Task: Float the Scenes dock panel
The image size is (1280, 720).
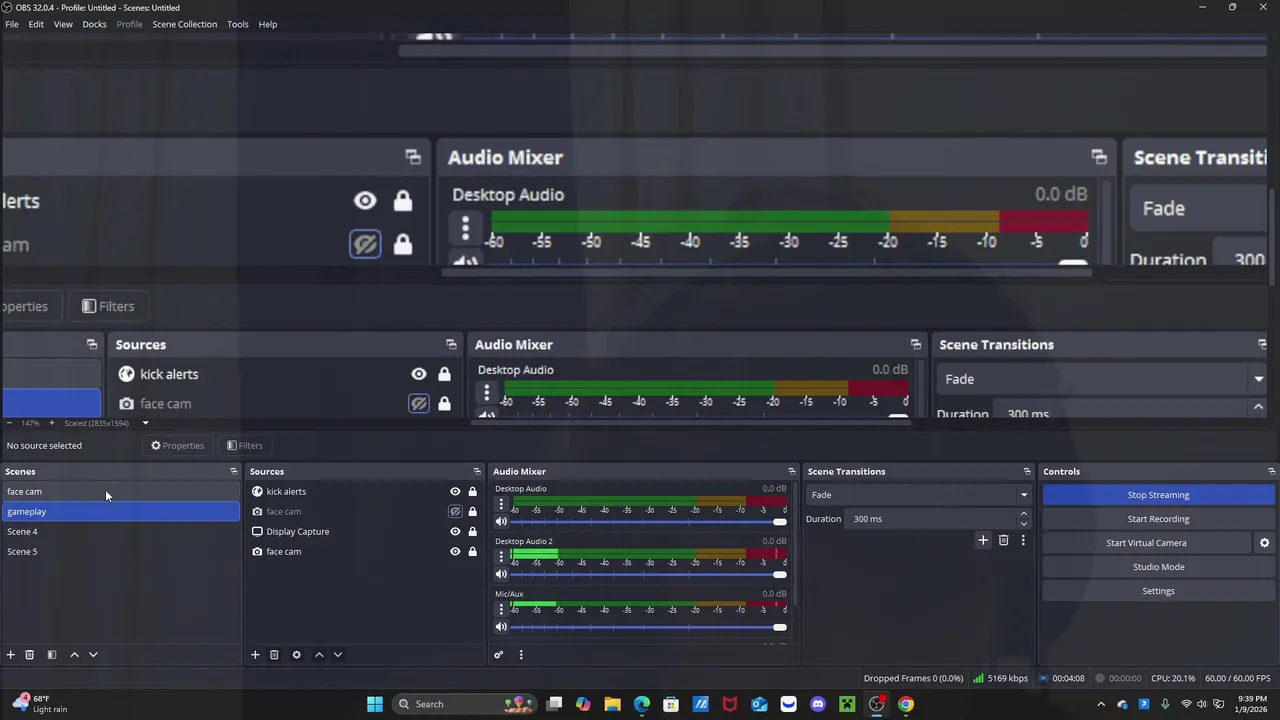Action: pyautogui.click(x=234, y=472)
